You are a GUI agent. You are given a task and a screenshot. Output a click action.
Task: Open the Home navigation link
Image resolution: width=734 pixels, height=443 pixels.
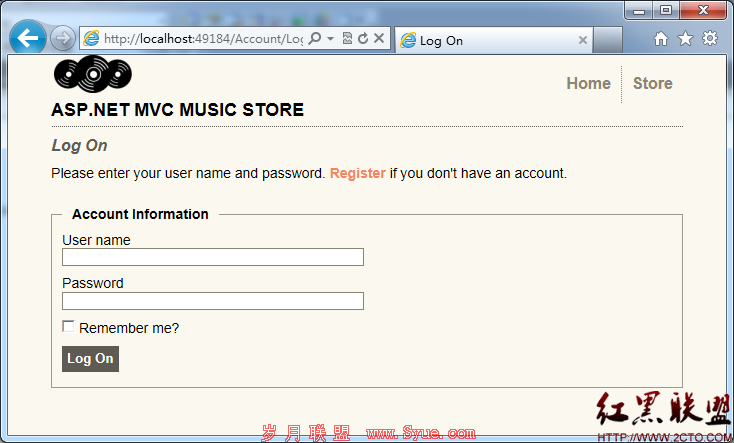point(588,83)
